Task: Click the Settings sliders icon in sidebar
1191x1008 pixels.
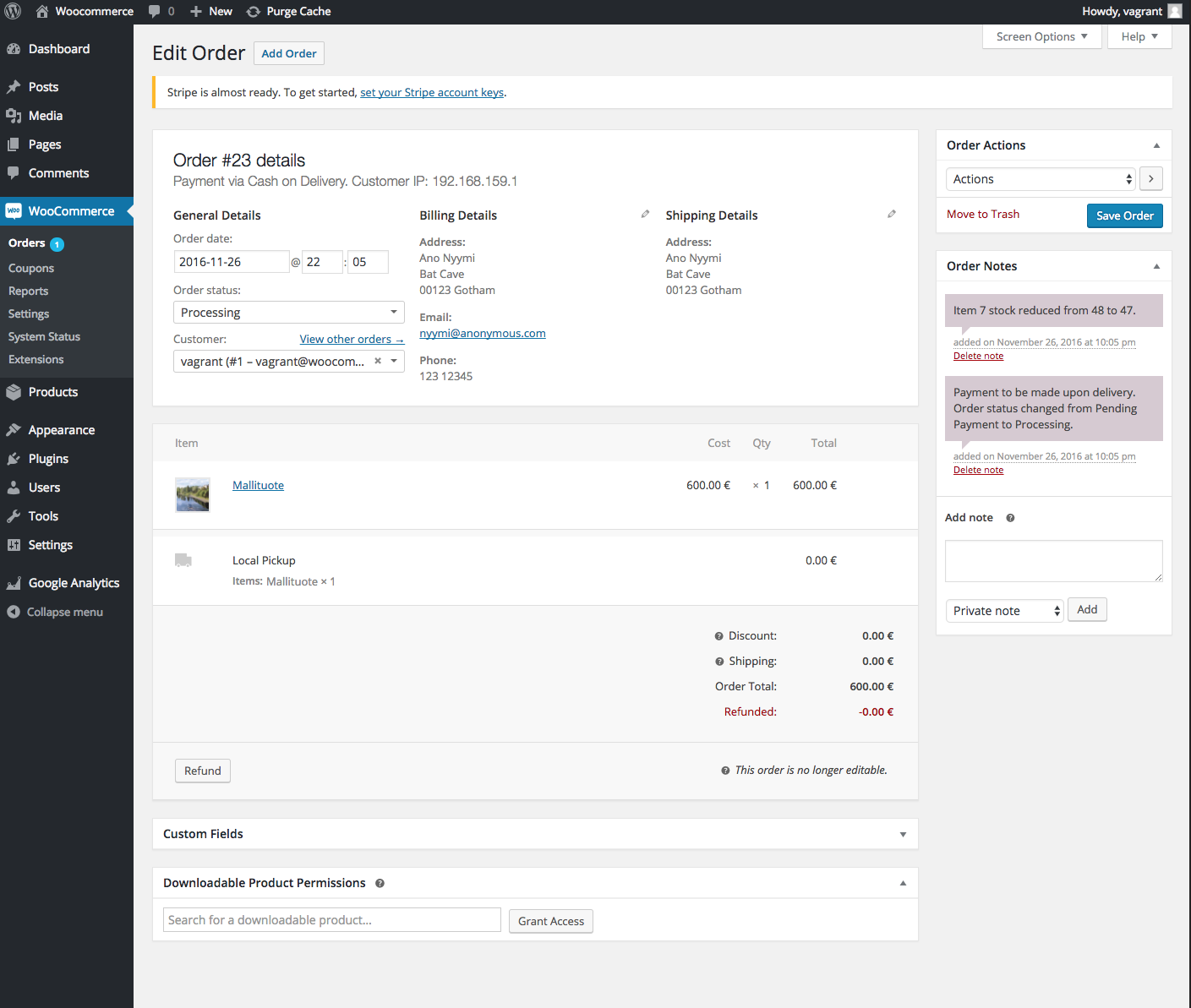Action: click(x=14, y=545)
